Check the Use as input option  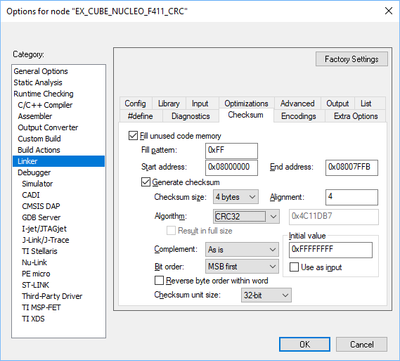(294, 267)
